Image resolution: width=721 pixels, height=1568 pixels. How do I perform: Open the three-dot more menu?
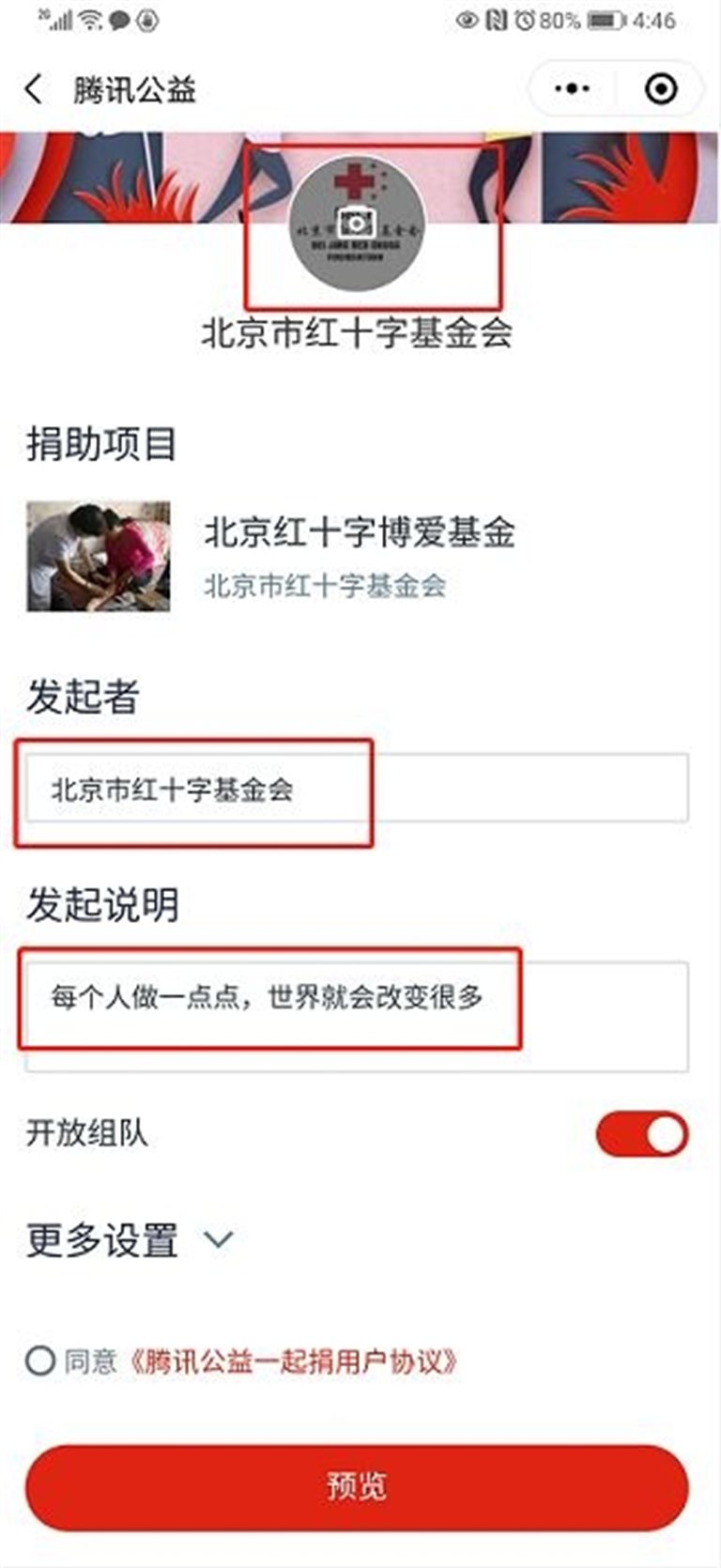coord(572,89)
